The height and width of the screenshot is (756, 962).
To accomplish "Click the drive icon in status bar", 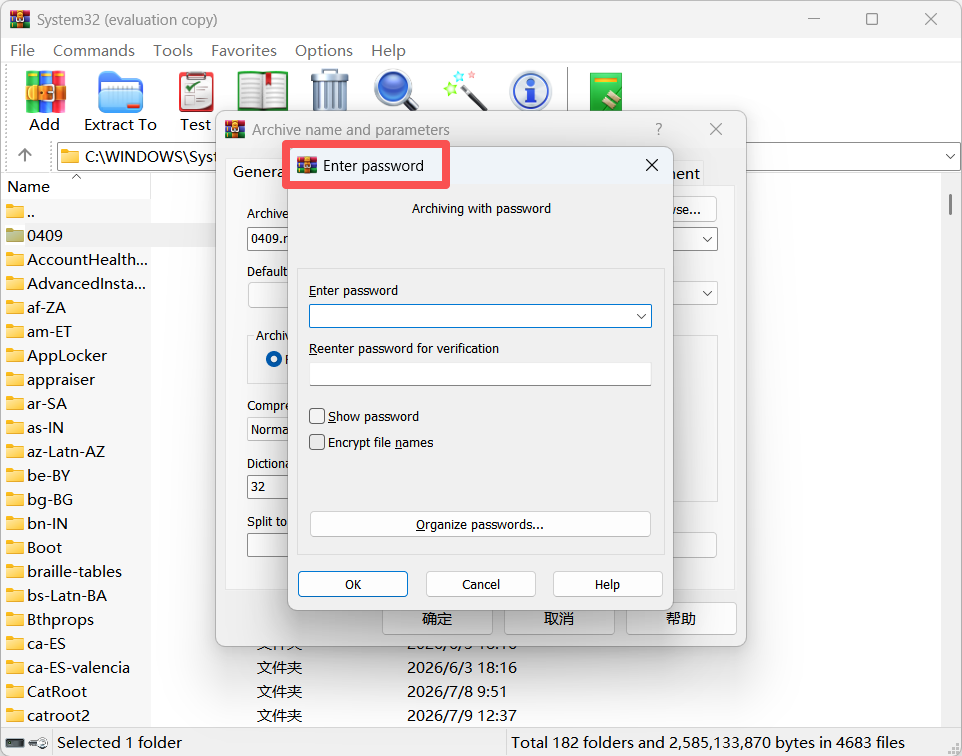I will click(x=15, y=743).
